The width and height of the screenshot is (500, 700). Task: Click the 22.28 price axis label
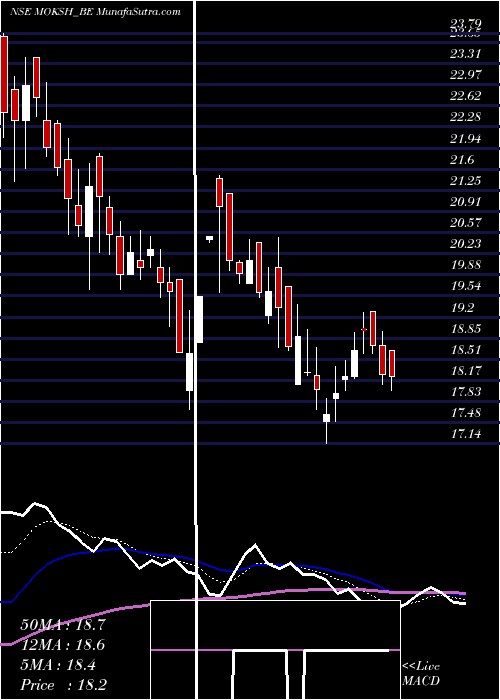click(x=466, y=117)
